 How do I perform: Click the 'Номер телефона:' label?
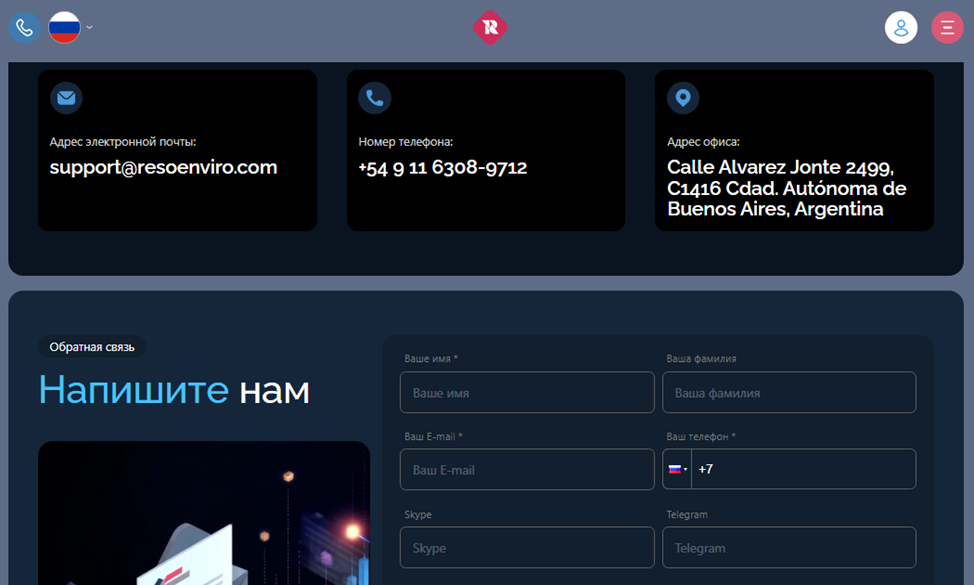pyautogui.click(x=406, y=142)
